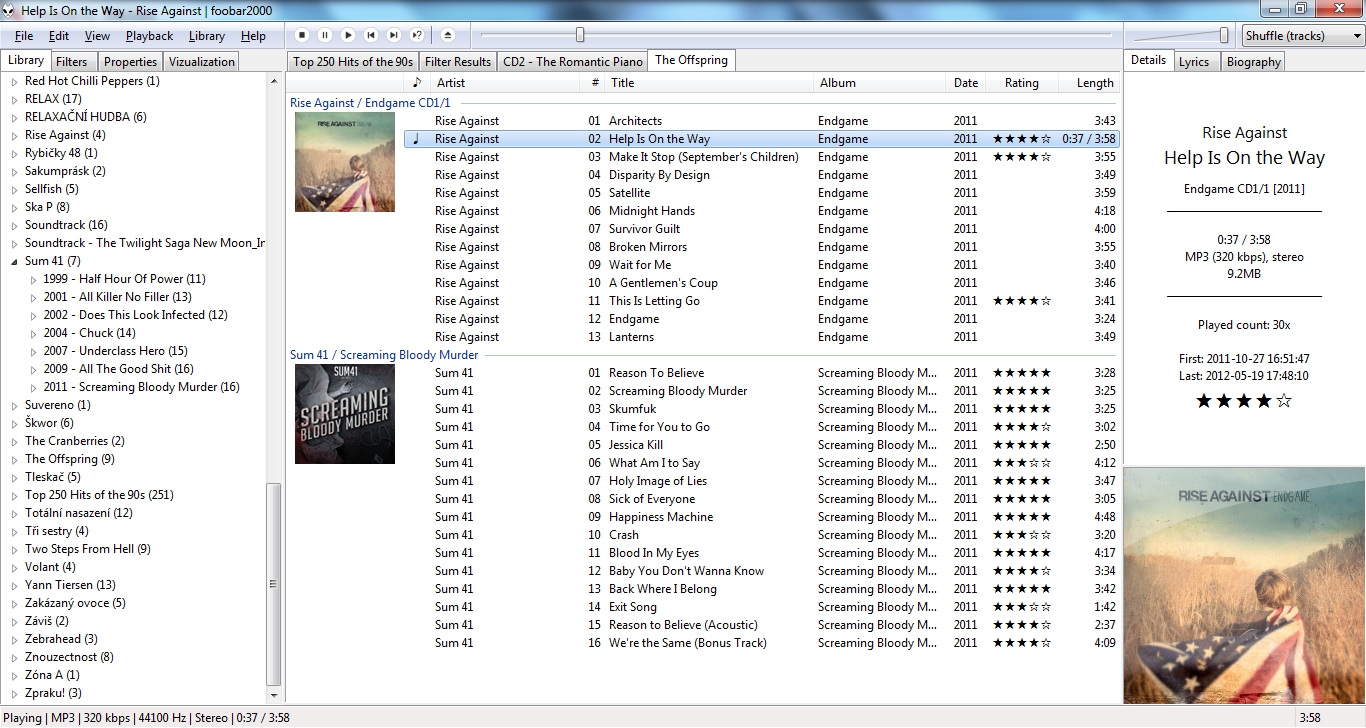Play a random track
The image size is (1366, 728).
tap(417, 35)
